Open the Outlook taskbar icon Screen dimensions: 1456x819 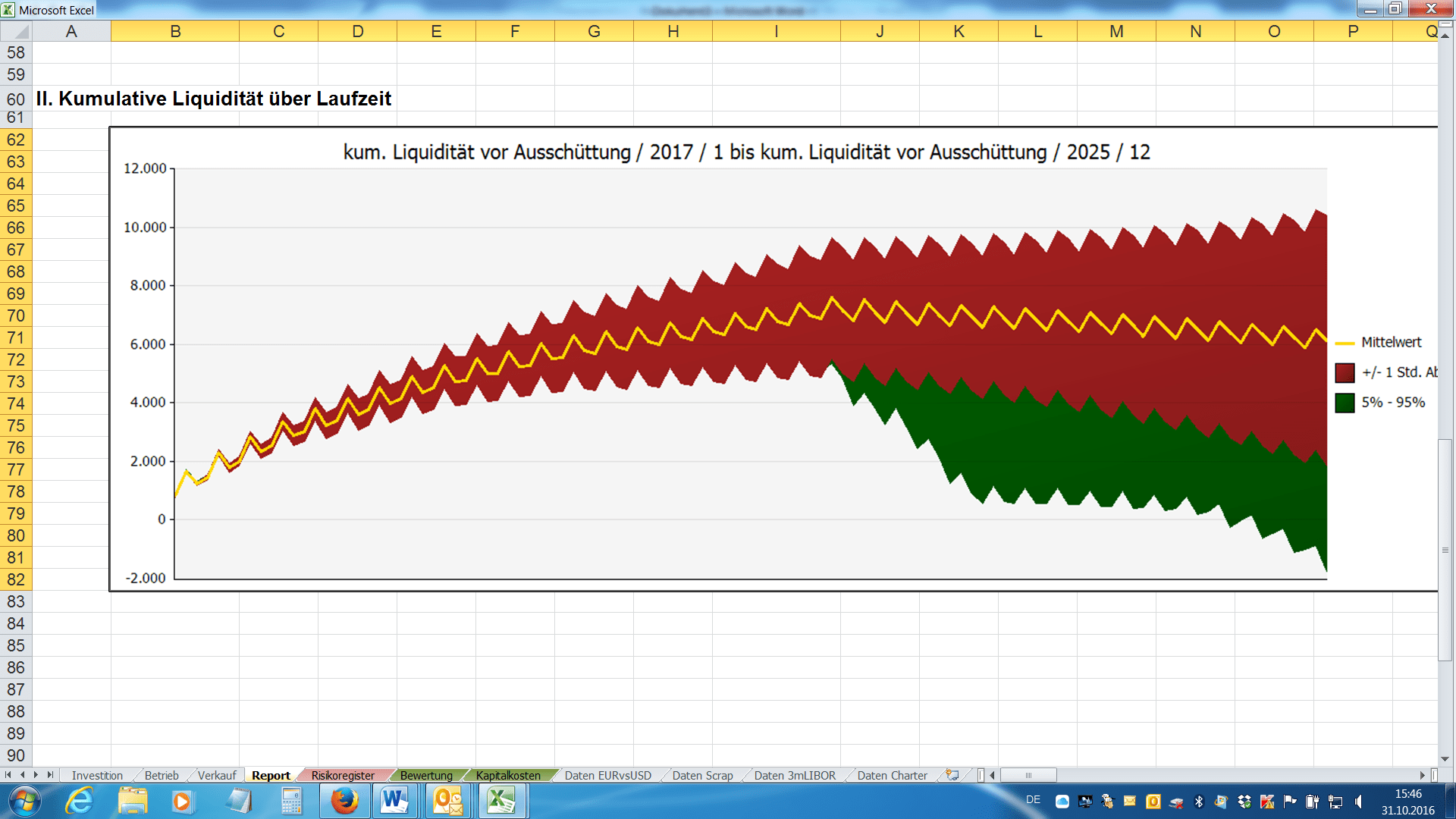click(448, 801)
